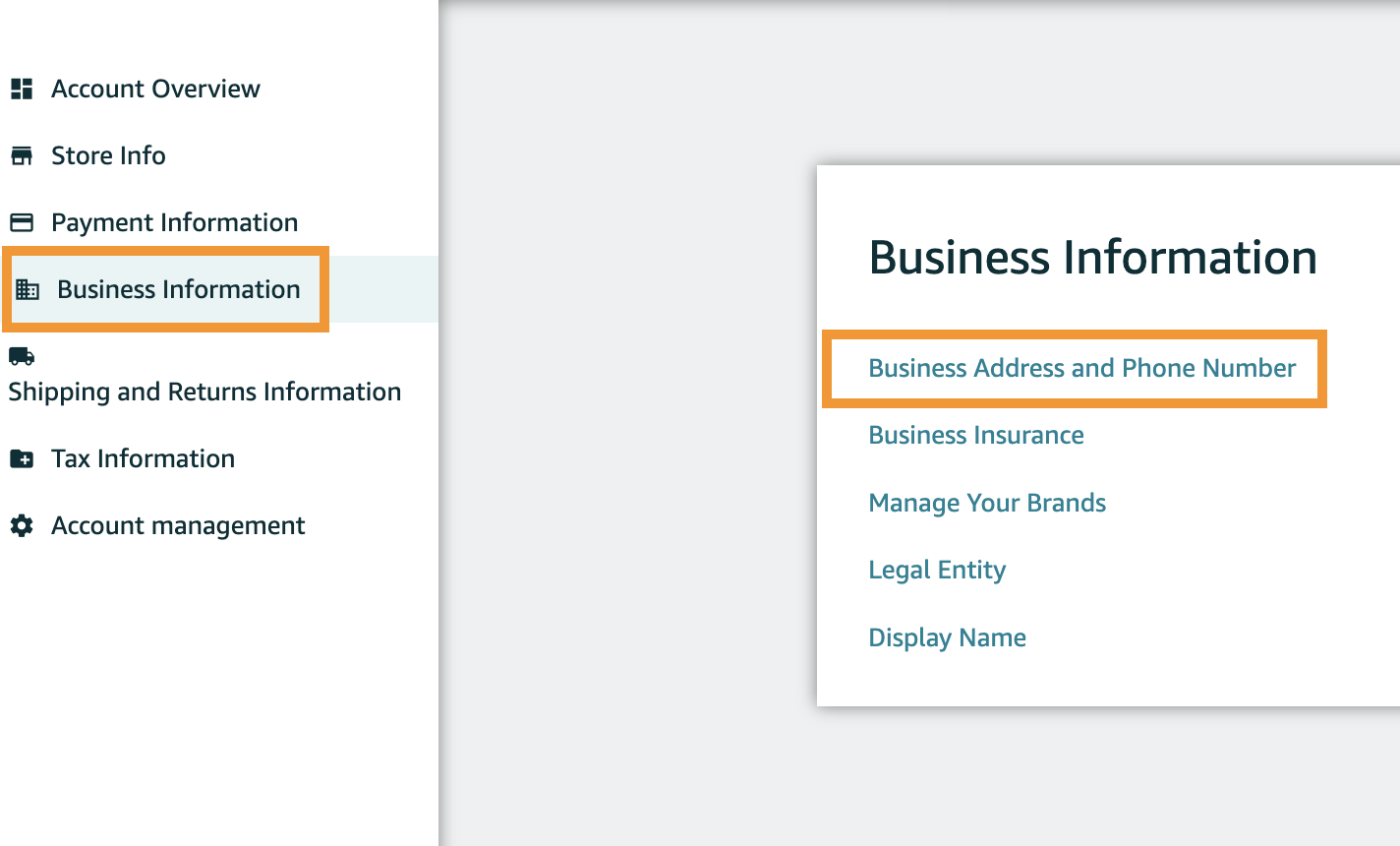The width and height of the screenshot is (1400, 846).
Task: Open Shipping and Returns Information text
Action: [204, 392]
